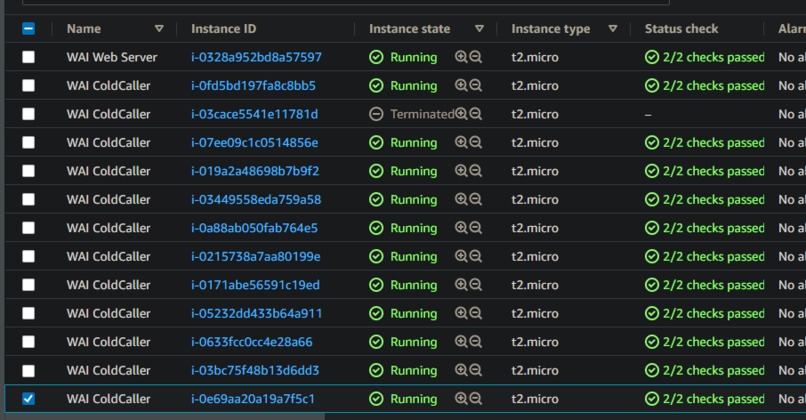Screen dimensions: 806x420
Task: Click the Instance ID column header
Action: [224, 29]
